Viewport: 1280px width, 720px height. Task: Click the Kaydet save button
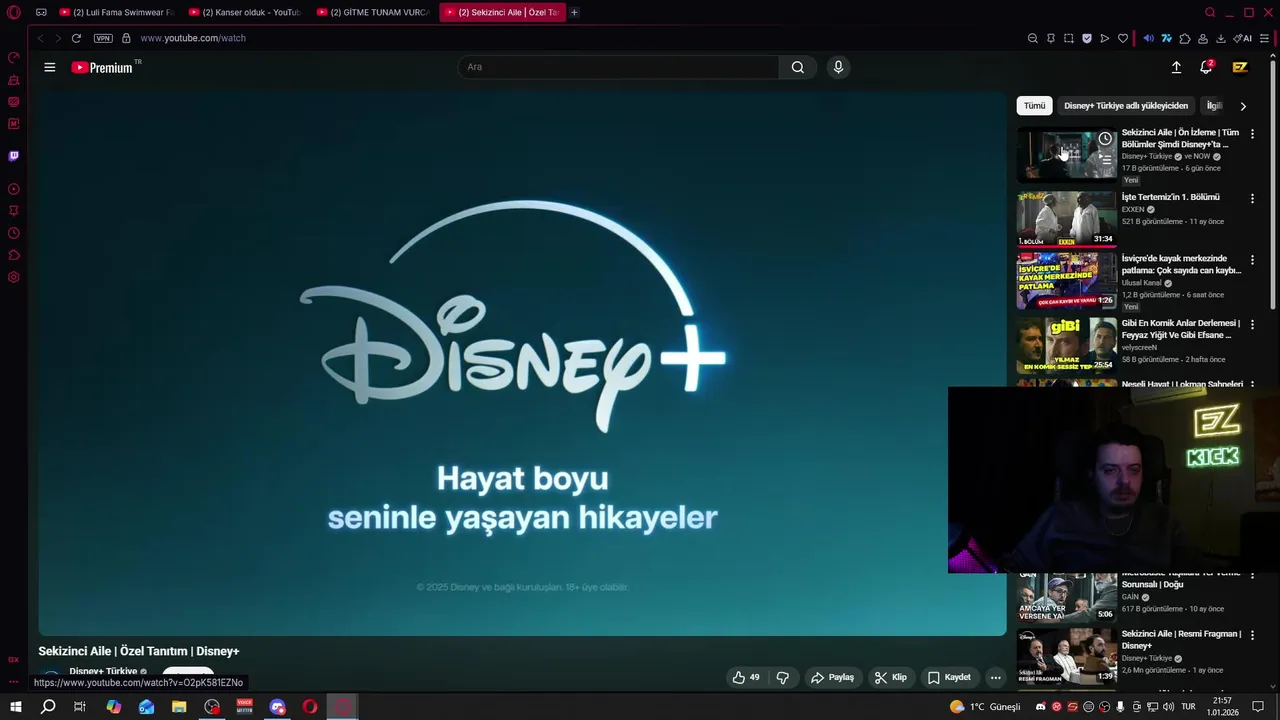949,677
